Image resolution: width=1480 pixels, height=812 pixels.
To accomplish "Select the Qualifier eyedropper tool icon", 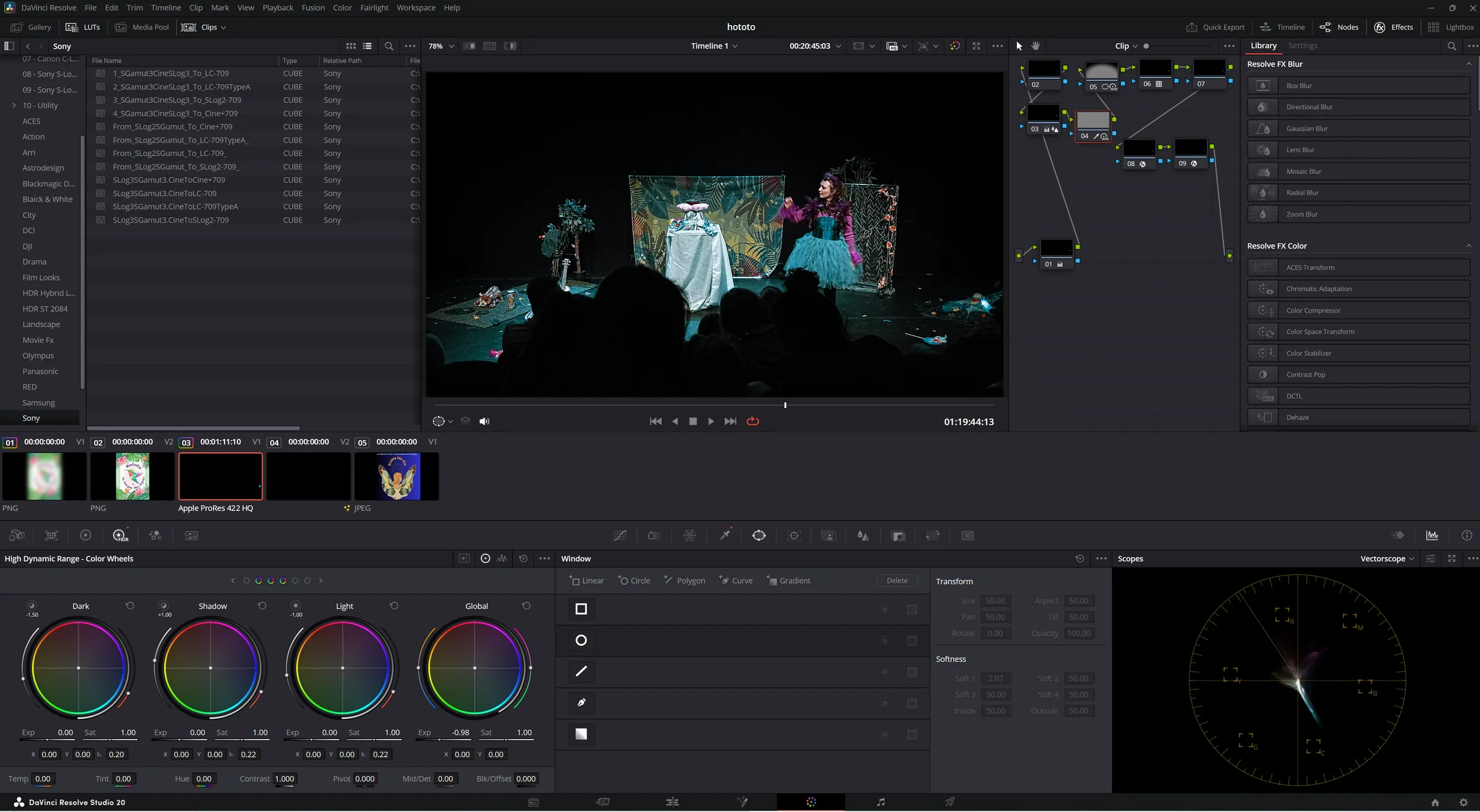I will pyautogui.click(x=725, y=535).
